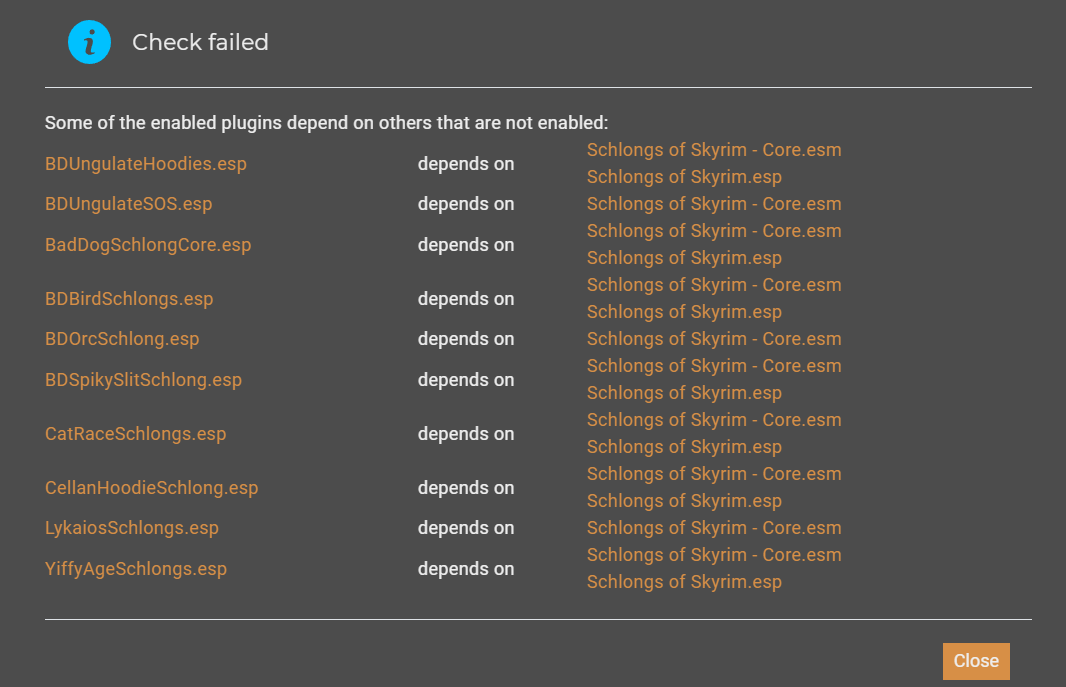Open the BDBirdSchlongs.esp plugin link
This screenshot has width=1066, height=687.
pos(129,299)
